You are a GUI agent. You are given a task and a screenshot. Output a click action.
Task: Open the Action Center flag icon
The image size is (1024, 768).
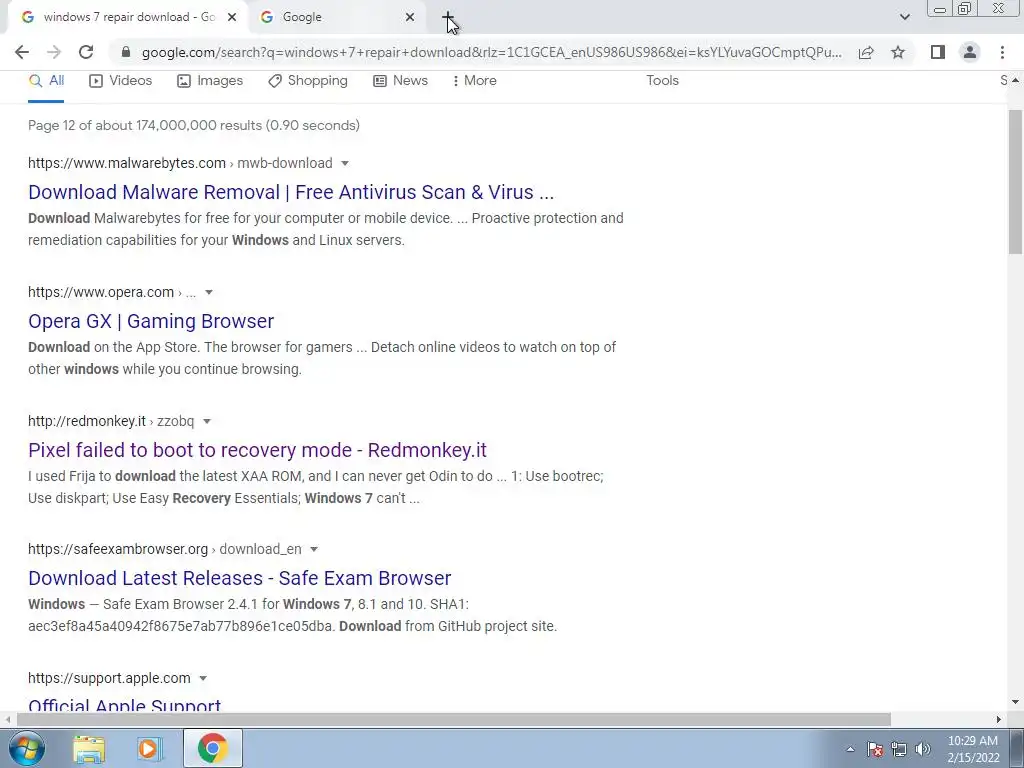tap(875, 749)
